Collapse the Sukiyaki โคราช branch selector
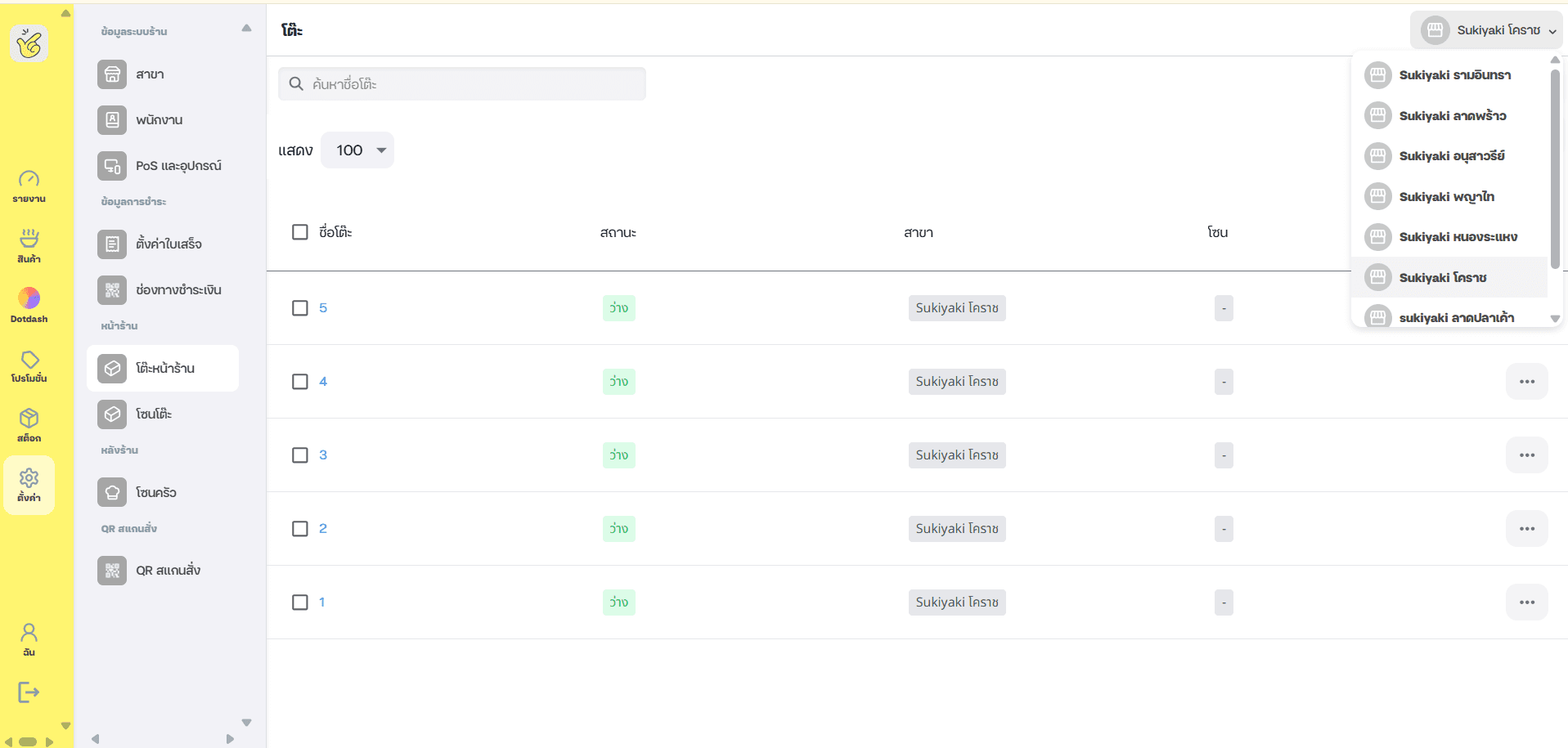1568x748 pixels. (x=1486, y=30)
